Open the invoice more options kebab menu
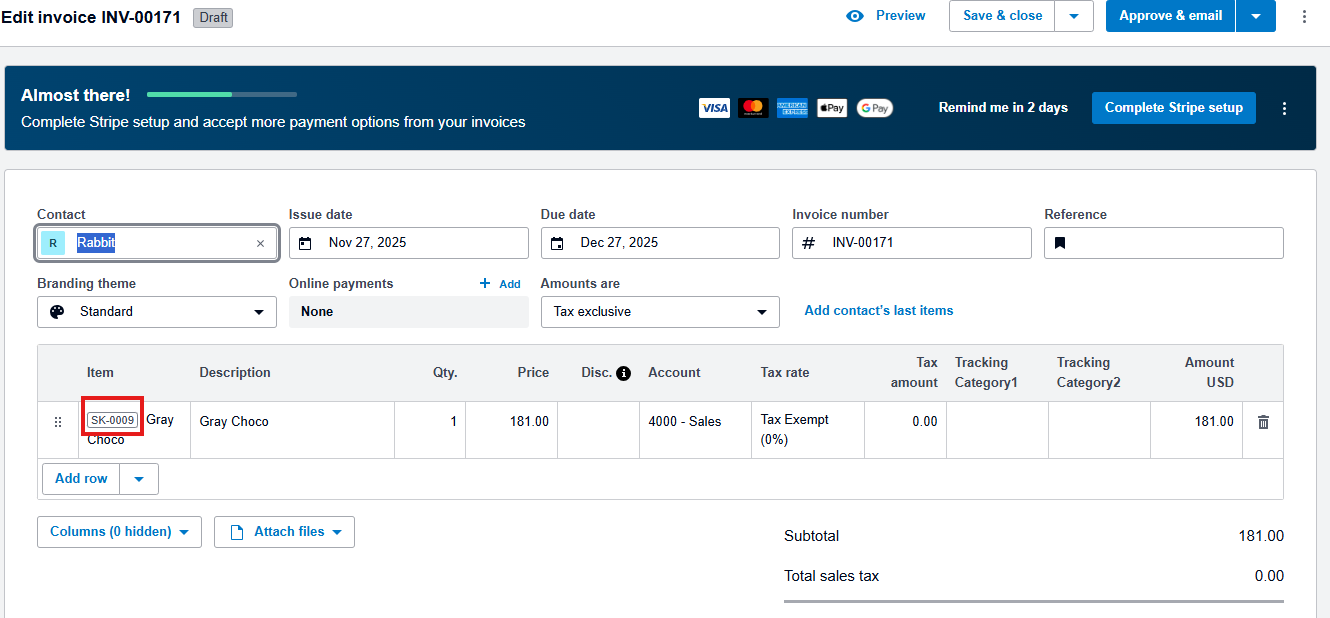Viewport: 1330px width, 618px height. (x=1303, y=16)
